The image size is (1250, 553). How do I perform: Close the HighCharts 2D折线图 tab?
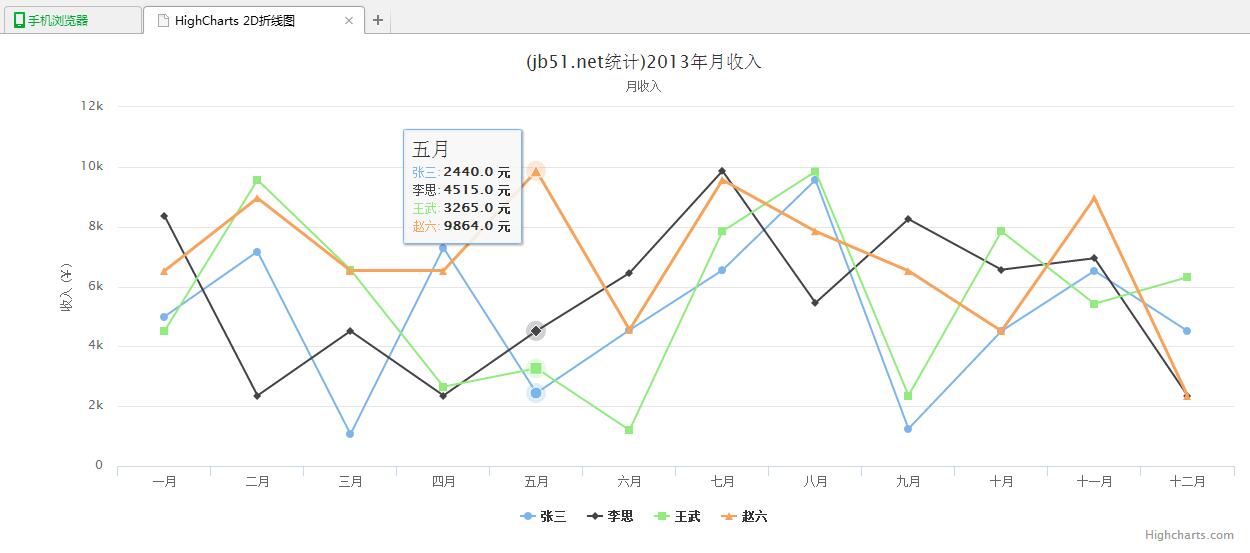(348, 20)
